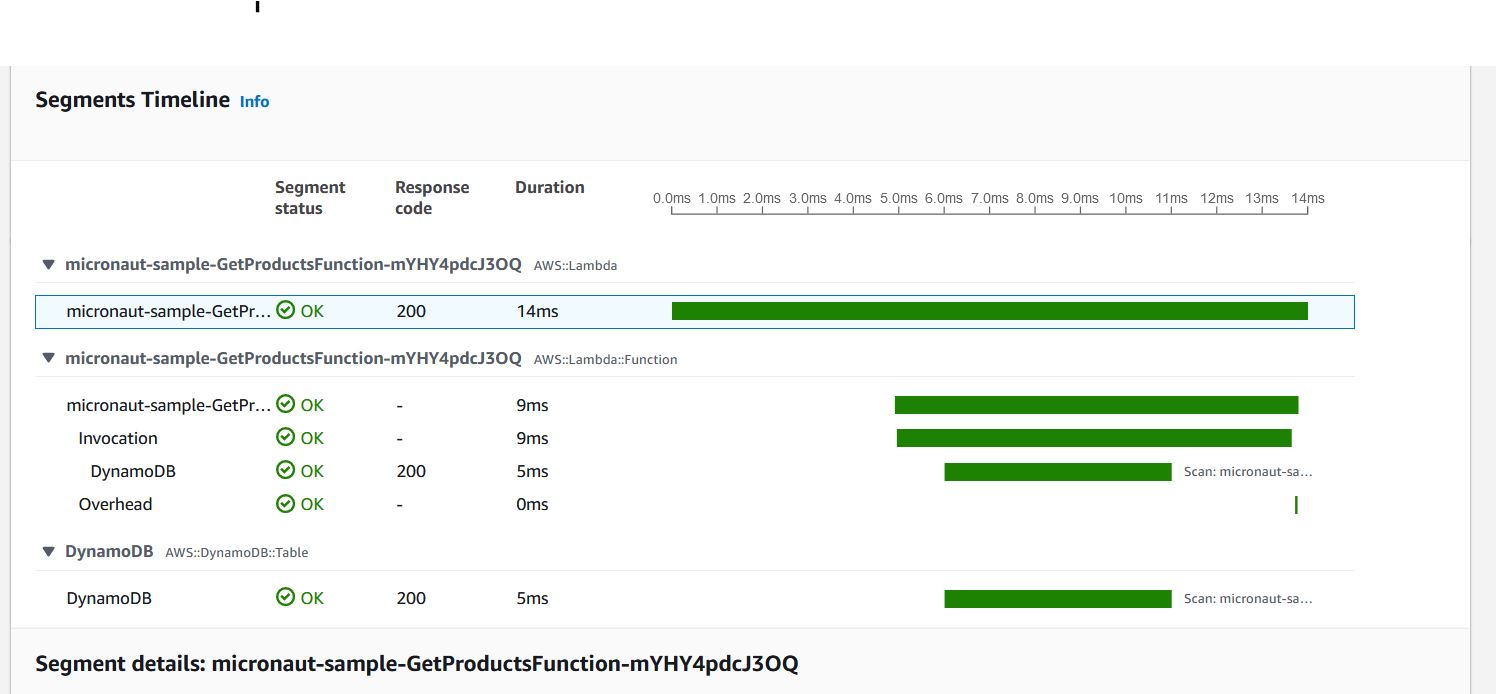Image resolution: width=1496 pixels, height=694 pixels.
Task: Select DynamoDB subsegment under Invocation
Action: coord(695,471)
